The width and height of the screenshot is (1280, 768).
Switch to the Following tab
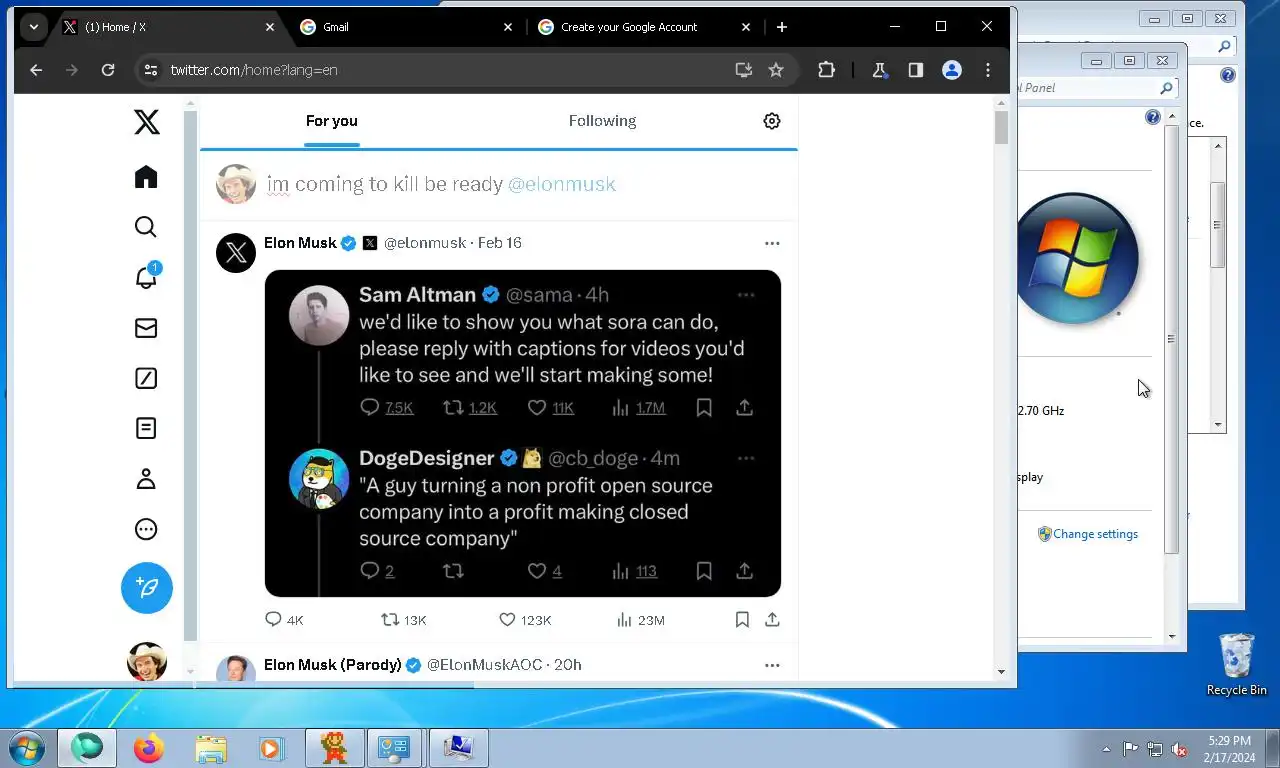602,121
